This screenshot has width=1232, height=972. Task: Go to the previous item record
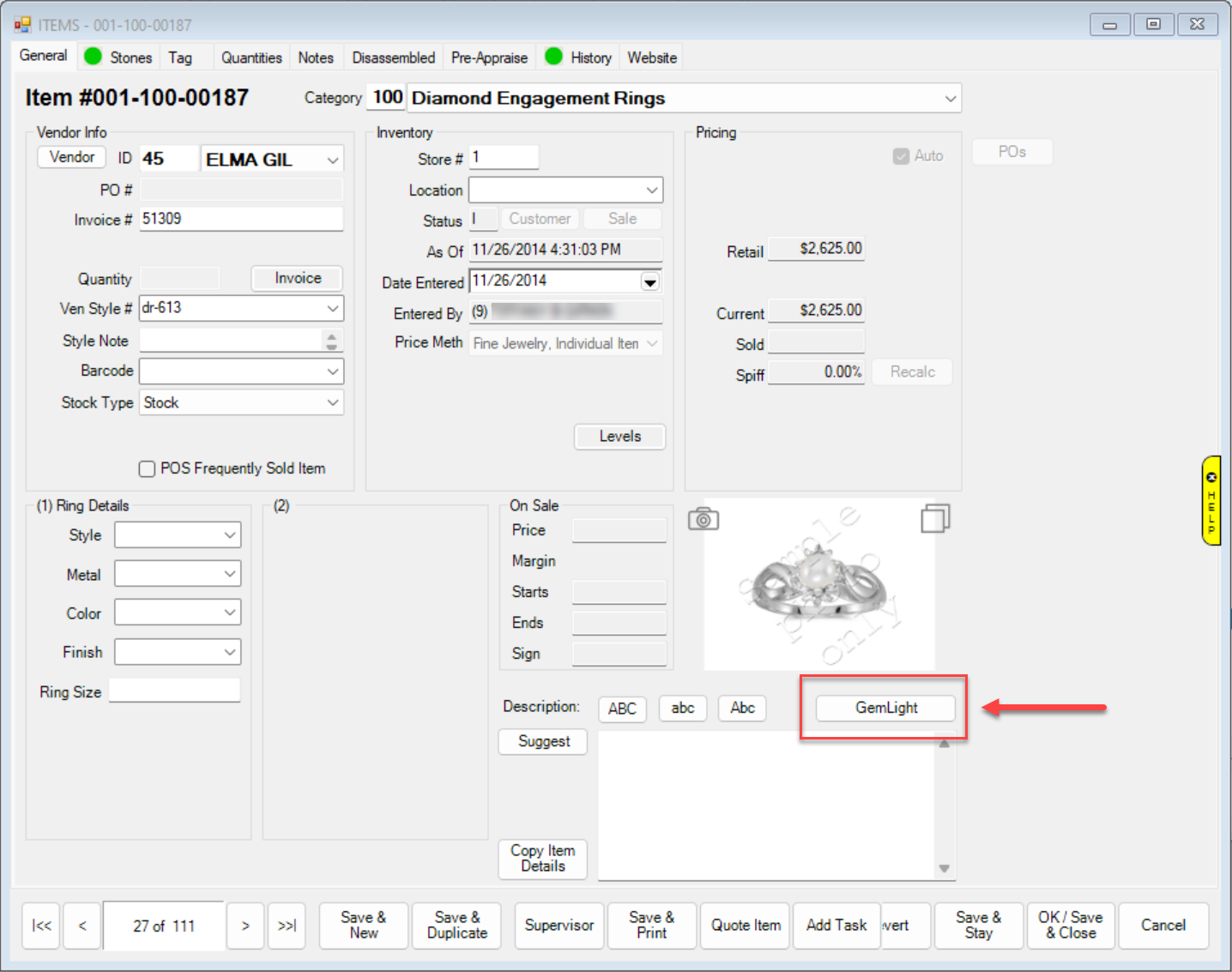pyautogui.click(x=82, y=925)
